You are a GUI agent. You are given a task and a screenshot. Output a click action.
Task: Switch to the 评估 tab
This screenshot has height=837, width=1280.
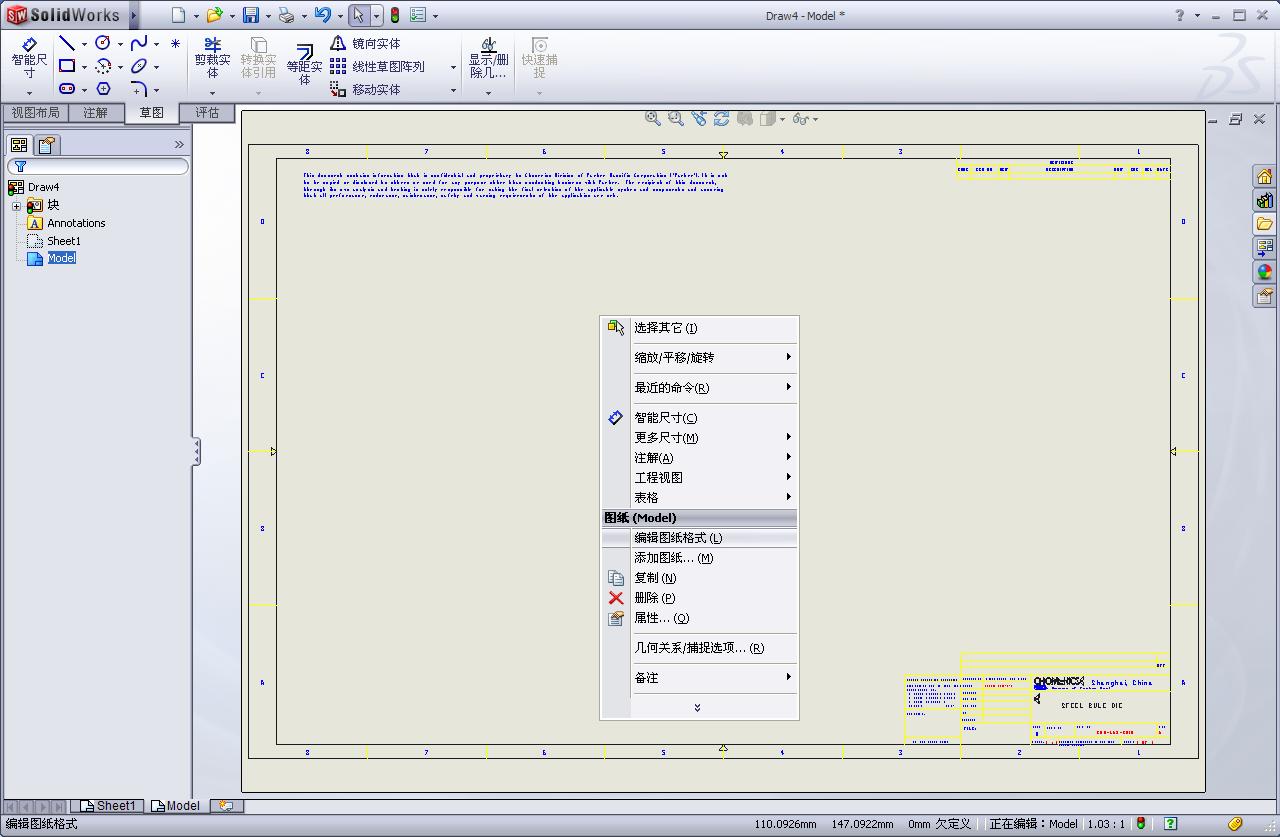pos(208,113)
